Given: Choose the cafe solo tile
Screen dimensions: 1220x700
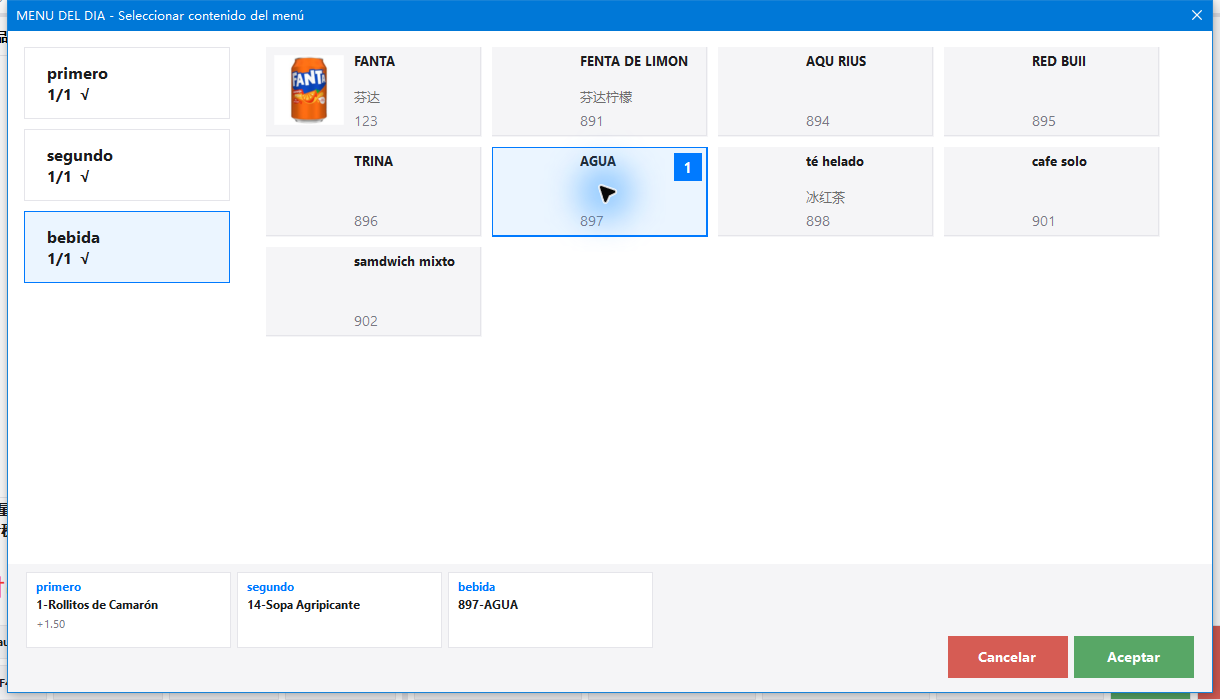Looking at the screenshot, I should [1052, 191].
